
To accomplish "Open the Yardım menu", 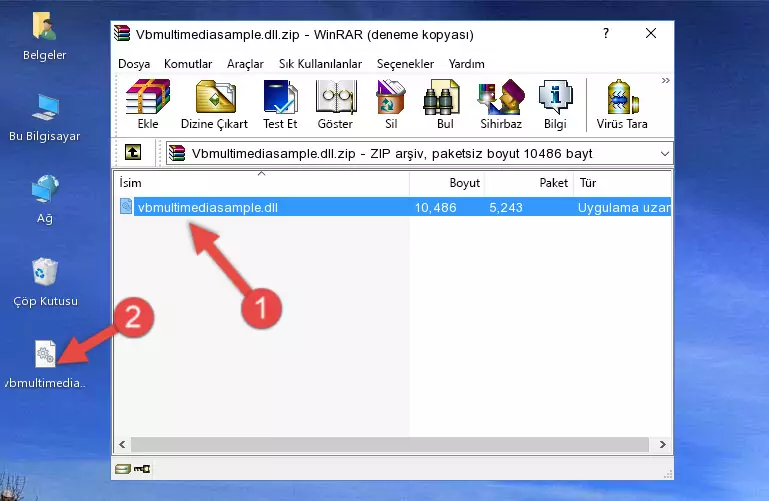I will pyautogui.click(x=466, y=64).
